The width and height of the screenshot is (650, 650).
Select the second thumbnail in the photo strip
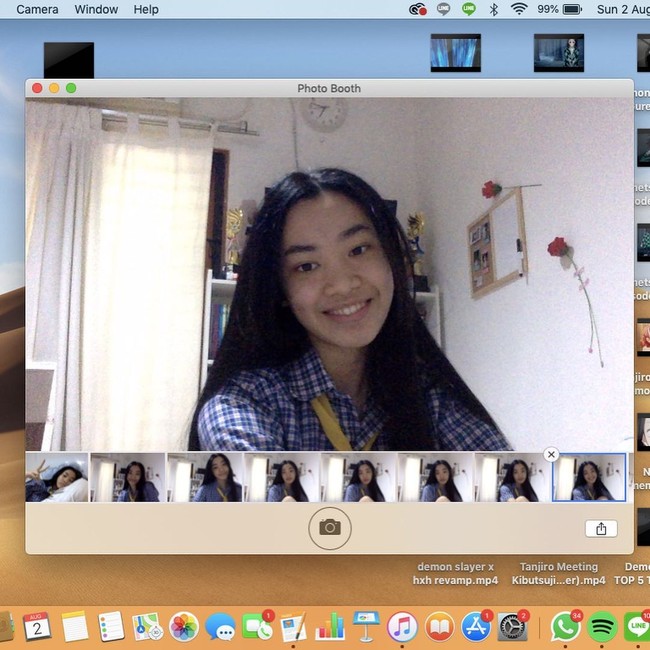coord(127,477)
